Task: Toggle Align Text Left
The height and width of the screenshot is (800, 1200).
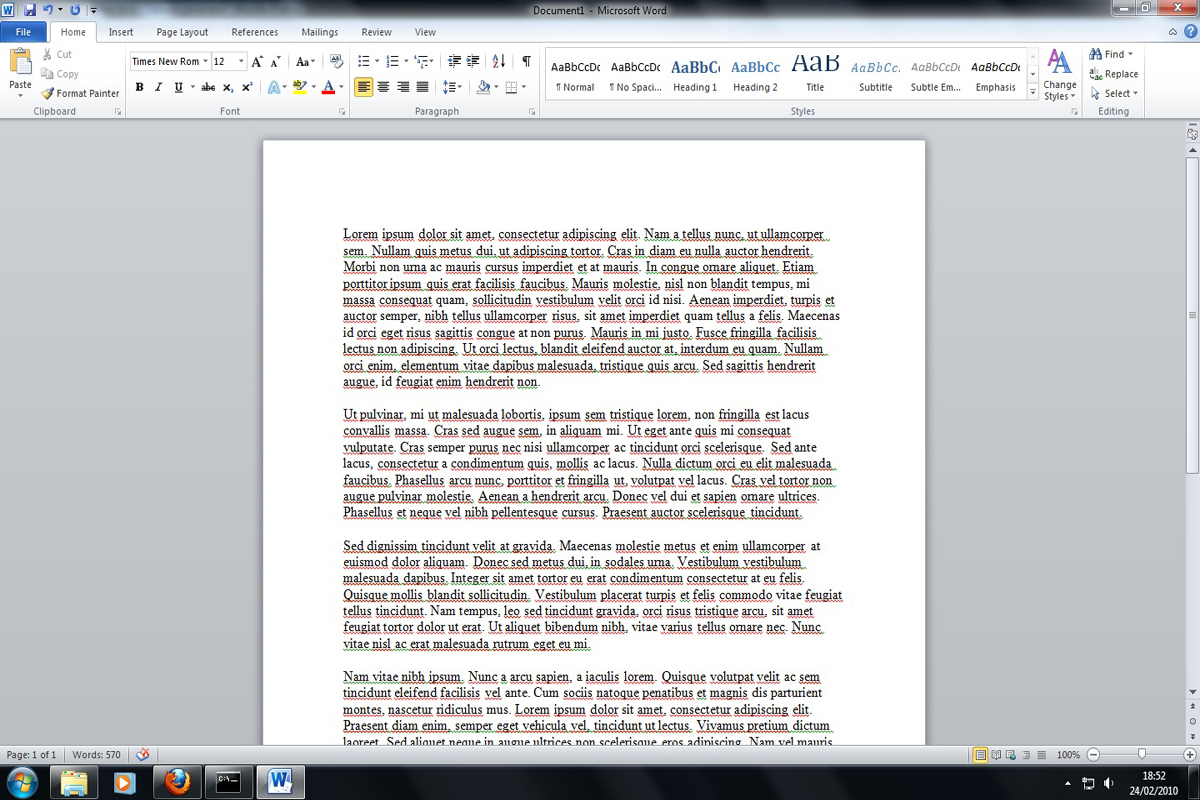Action: (x=364, y=87)
